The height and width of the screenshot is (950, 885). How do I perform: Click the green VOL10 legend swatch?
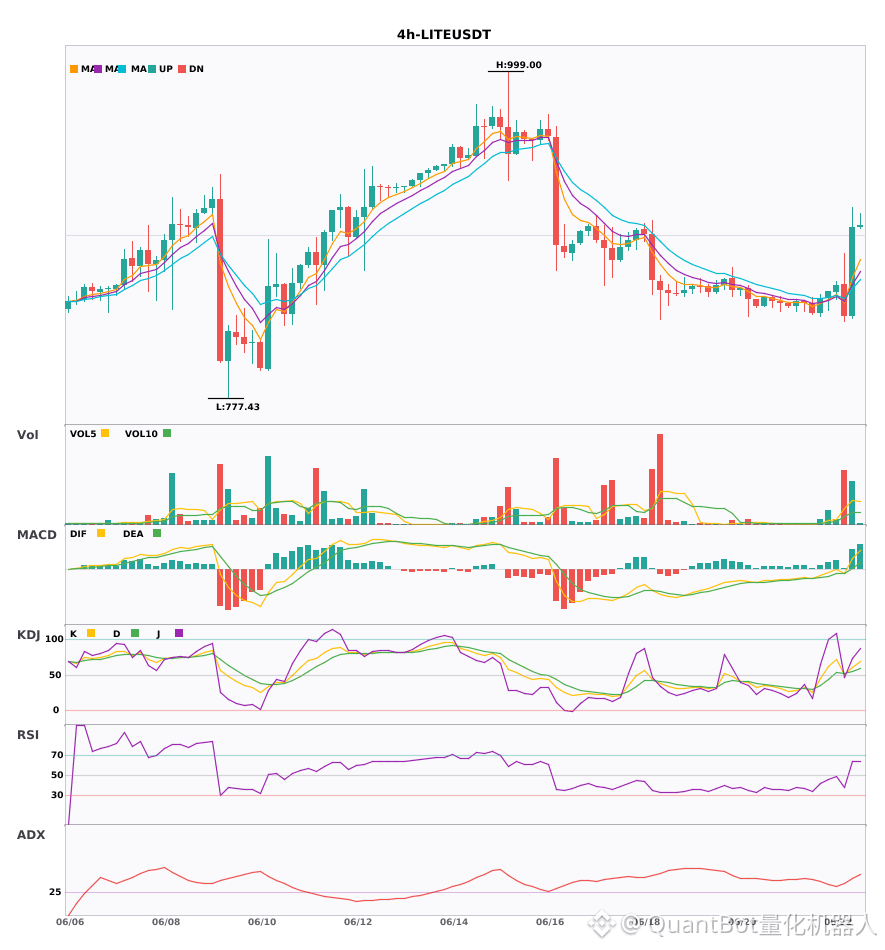tap(167, 433)
